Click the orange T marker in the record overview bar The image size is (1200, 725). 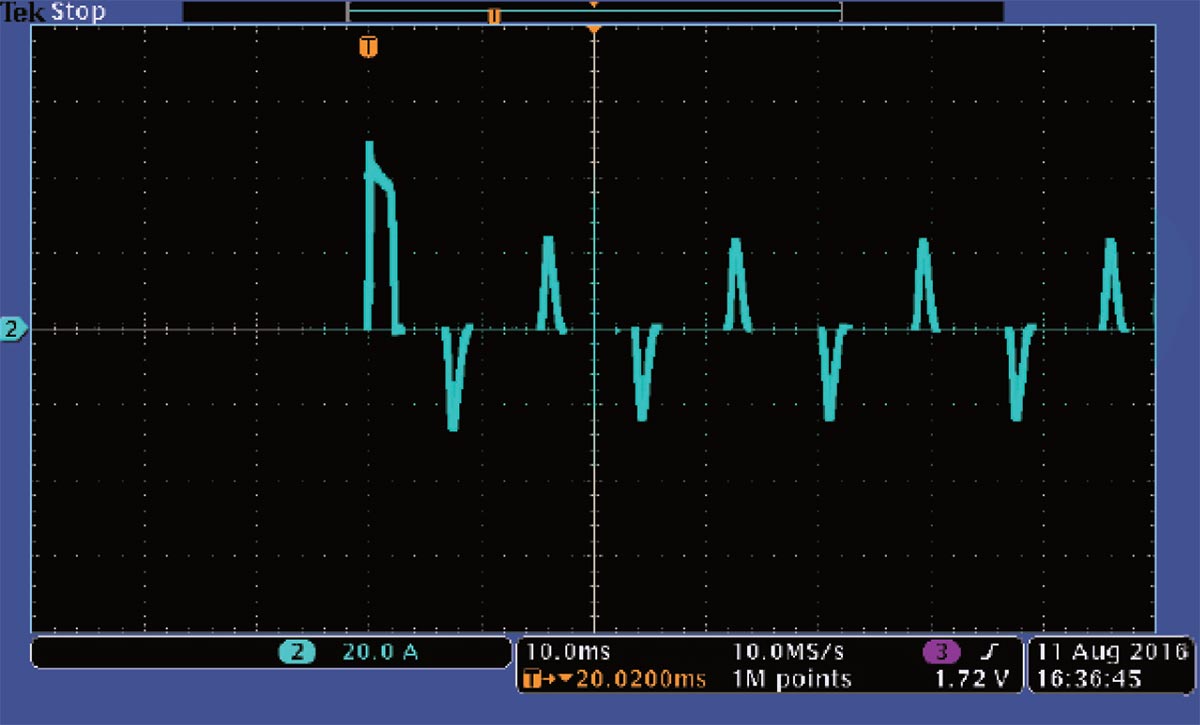pyautogui.click(x=493, y=15)
